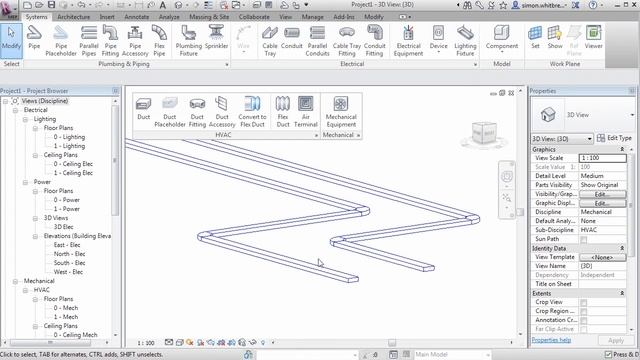Collapse the Graphics properties section
The width and height of the screenshot is (640, 360).
point(622,149)
